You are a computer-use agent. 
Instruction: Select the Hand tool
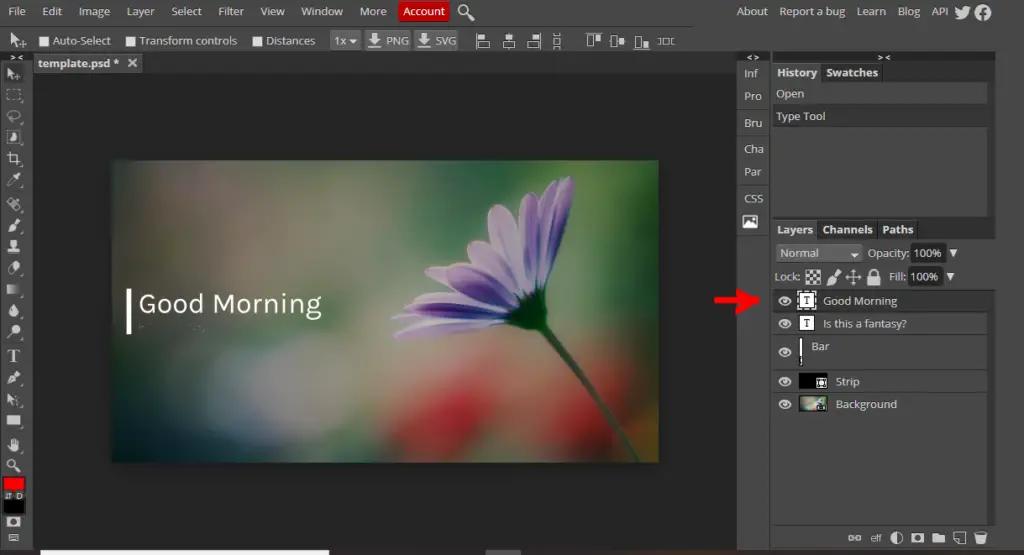pyautogui.click(x=13, y=445)
